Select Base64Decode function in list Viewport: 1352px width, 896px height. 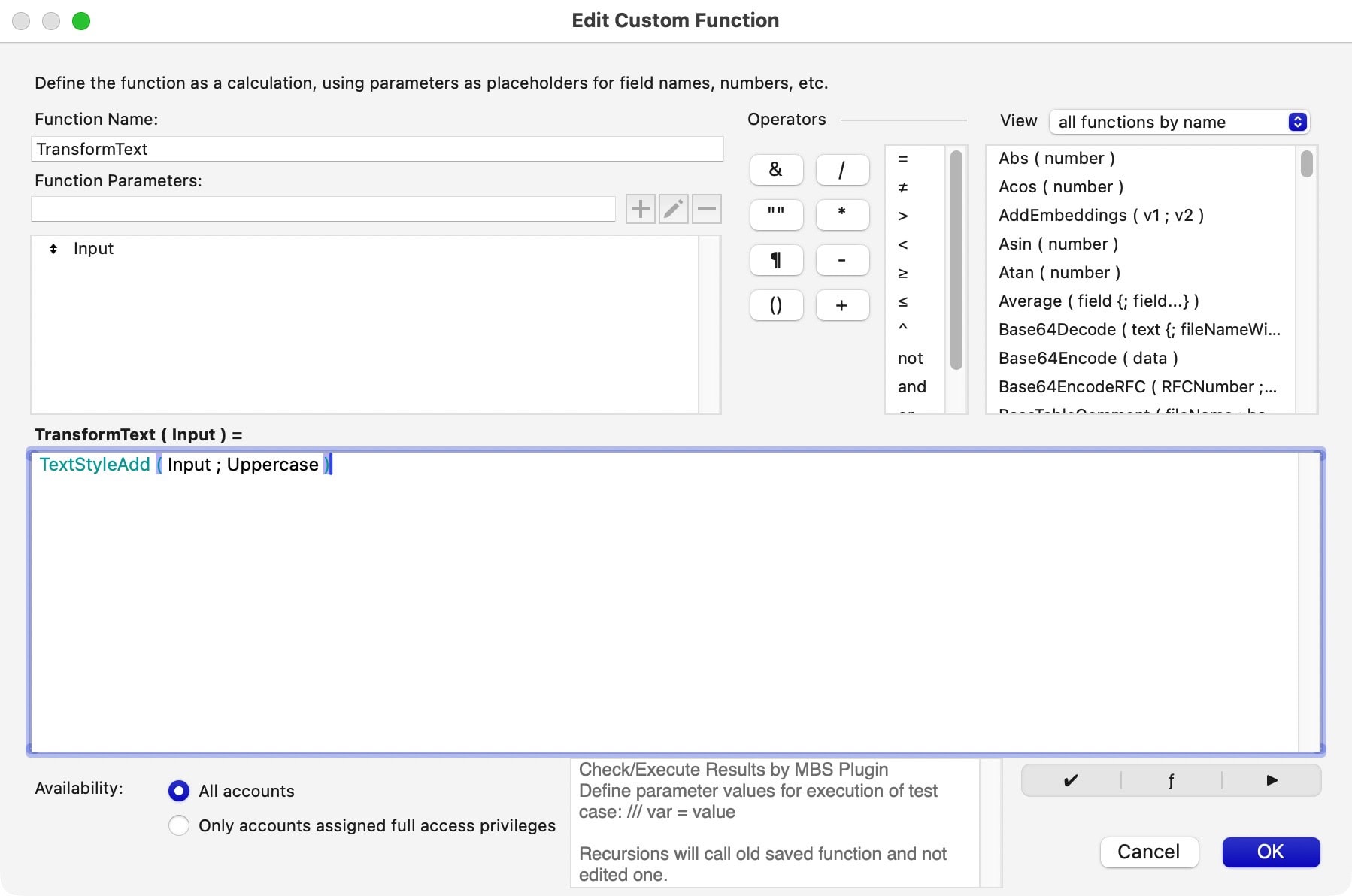(1139, 329)
